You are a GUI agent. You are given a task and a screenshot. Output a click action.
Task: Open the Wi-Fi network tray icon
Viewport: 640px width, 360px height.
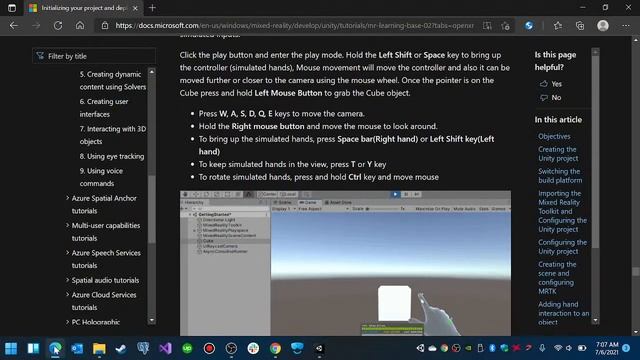pyautogui.click(x=558, y=348)
